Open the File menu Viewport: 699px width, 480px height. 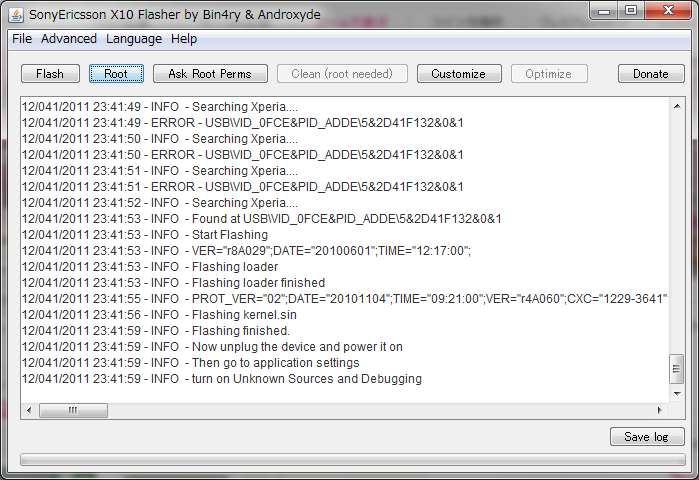22,39
